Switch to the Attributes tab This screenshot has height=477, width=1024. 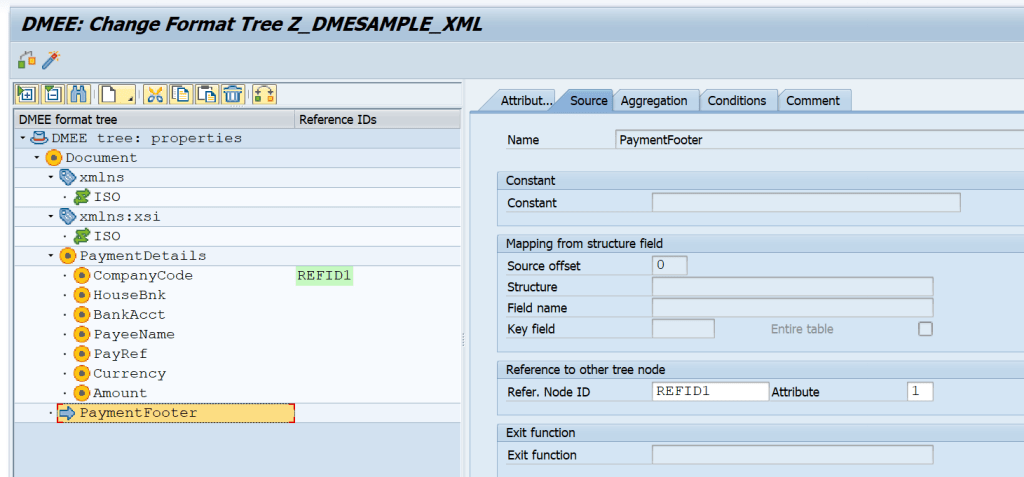(x=526, y=101)
